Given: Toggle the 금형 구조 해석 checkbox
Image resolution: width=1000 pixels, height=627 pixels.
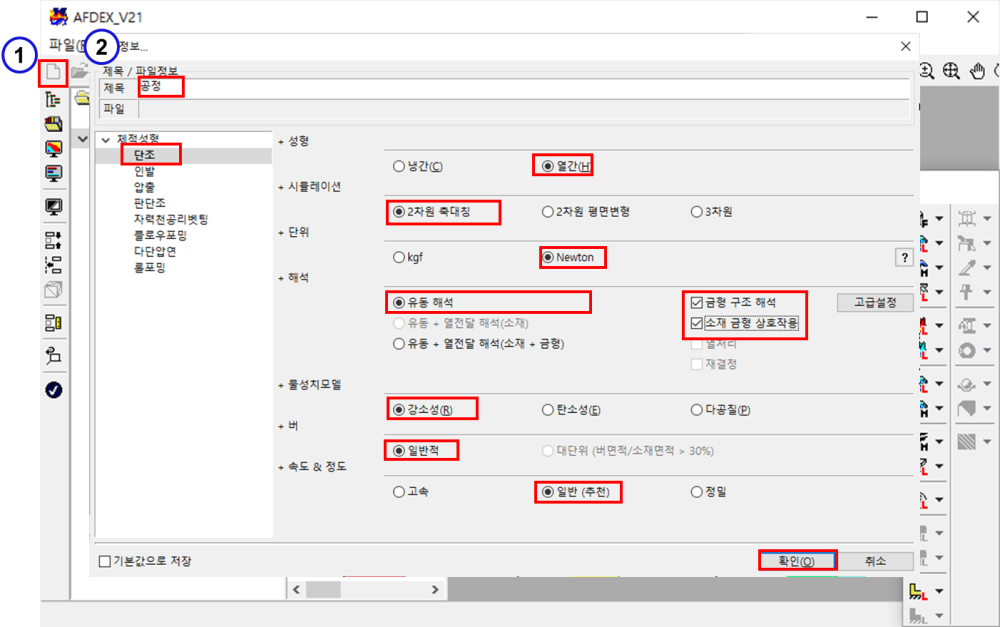Looking at the screenshot, I should pos(698,302).
